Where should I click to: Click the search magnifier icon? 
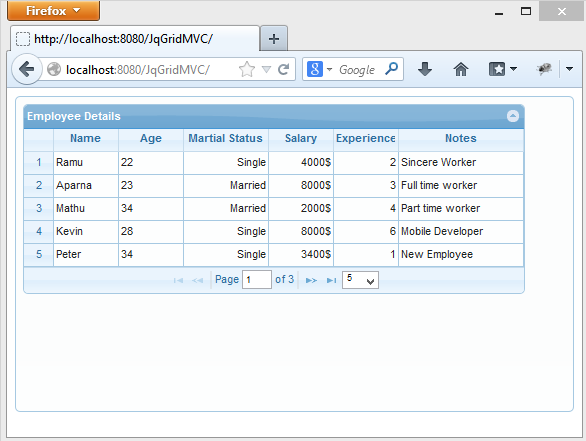(x=391, y=69)
